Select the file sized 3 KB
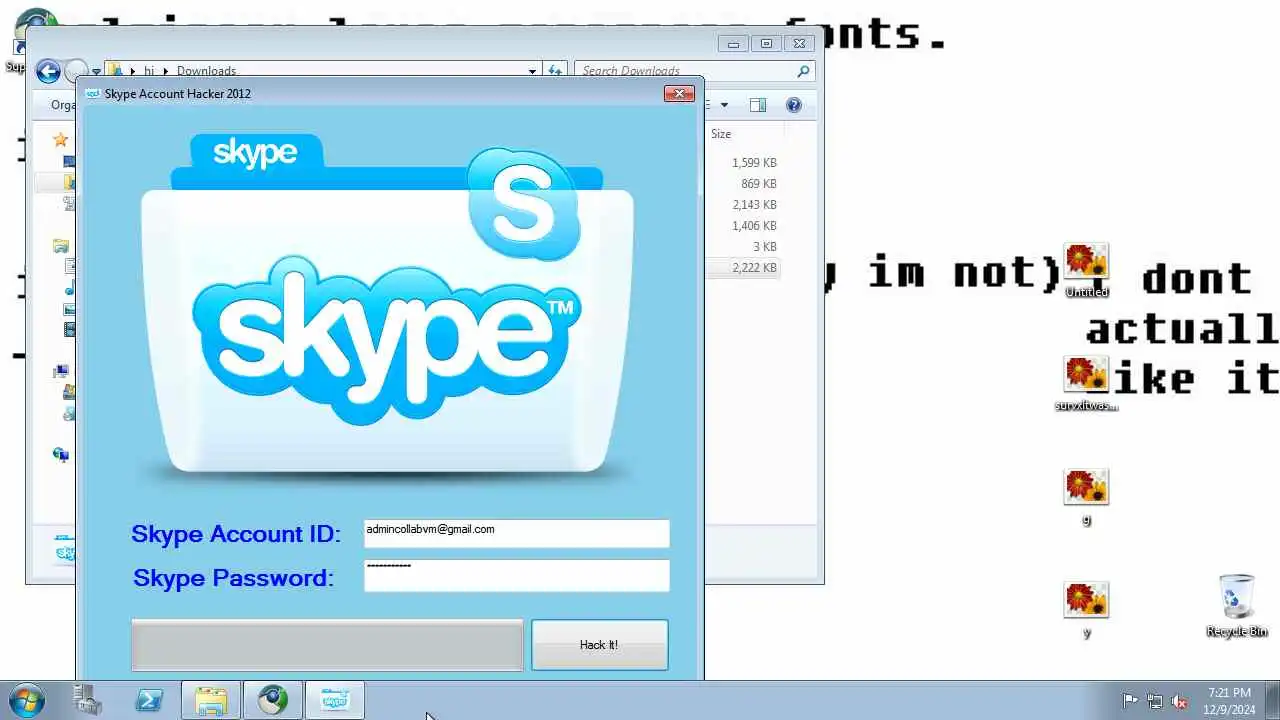This screenshot has height=720, width=1280. [x=764, y=247]
